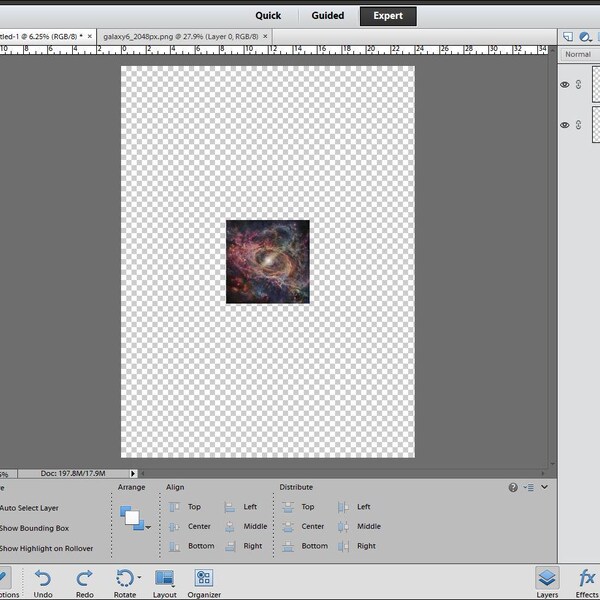Click the Align Bottom button
Image resolution: width=600 pixels, height=600 pixels.
tap(192, 546)
